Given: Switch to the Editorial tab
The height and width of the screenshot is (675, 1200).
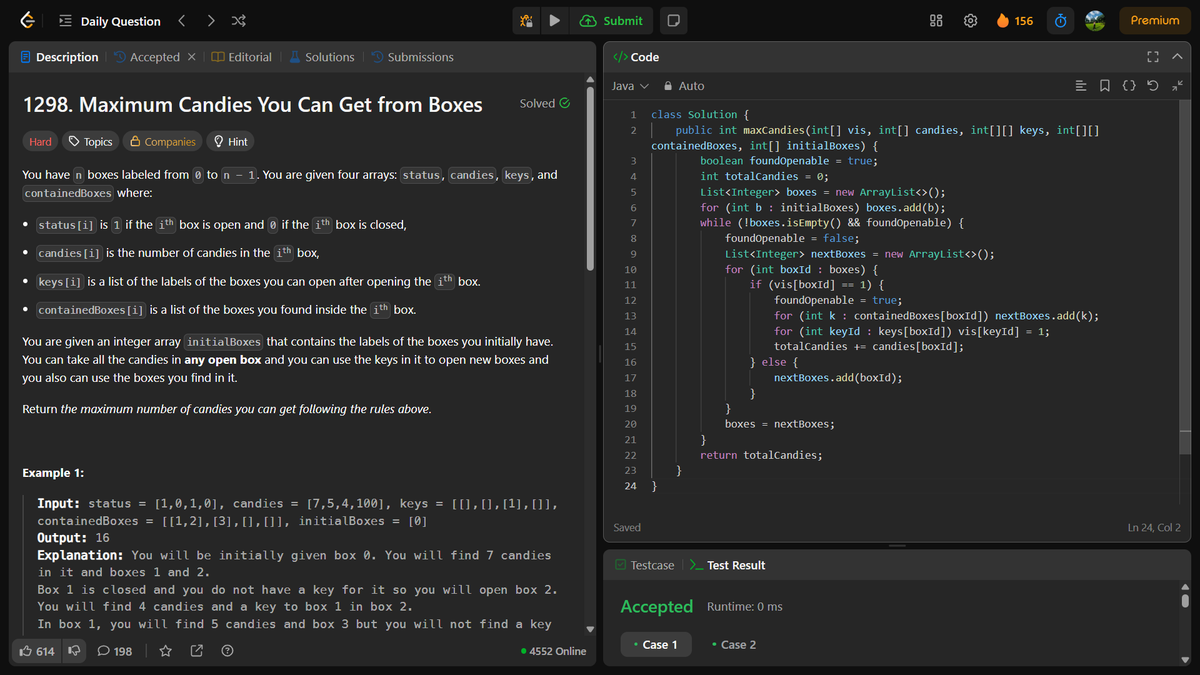Looking at the screenshot, I should [243, 57].
